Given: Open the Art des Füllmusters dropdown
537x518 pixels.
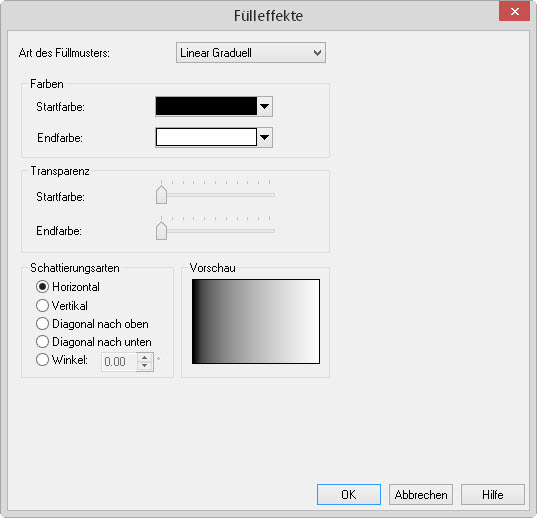Looking at the screenshot, I should click(x=251, y=53).
